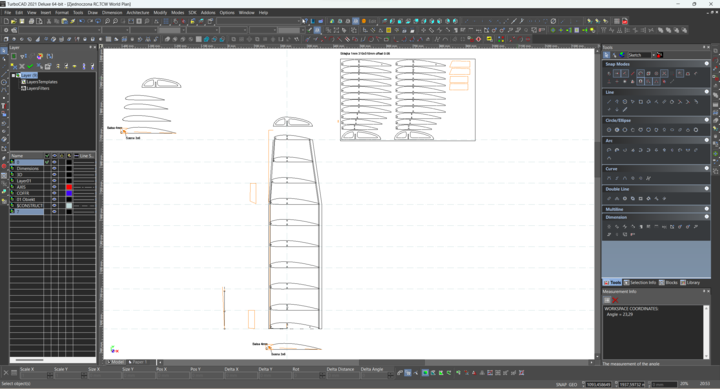This screenshot has height=389, width=720.
Task: Select the first Dimension tool icon
Action: click(609, 226)
